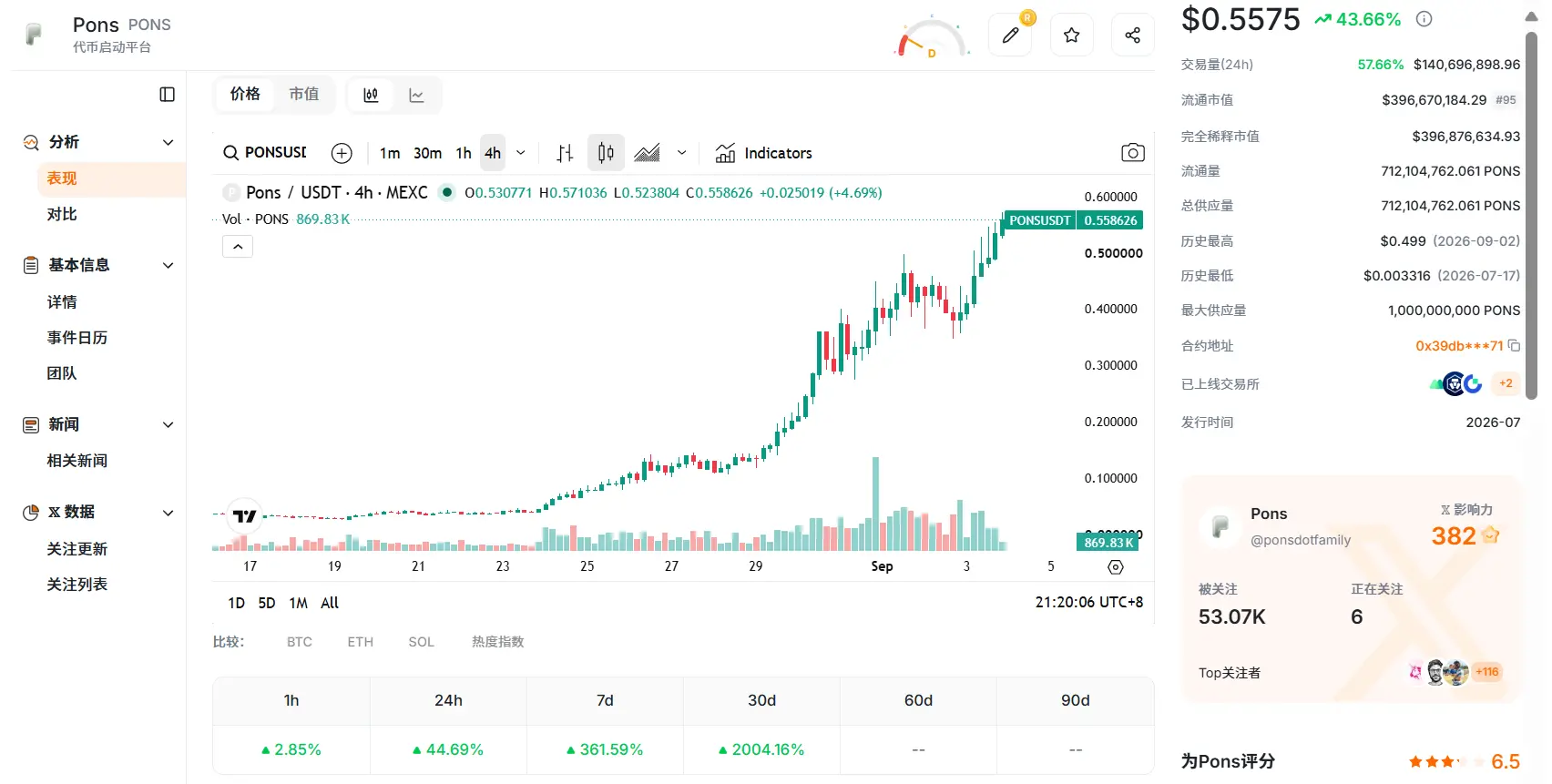Image resolution: width=1552 pixels, height=784 pixels.
Task: Click the X 影响力 score 382
Action: [1454, 536]
